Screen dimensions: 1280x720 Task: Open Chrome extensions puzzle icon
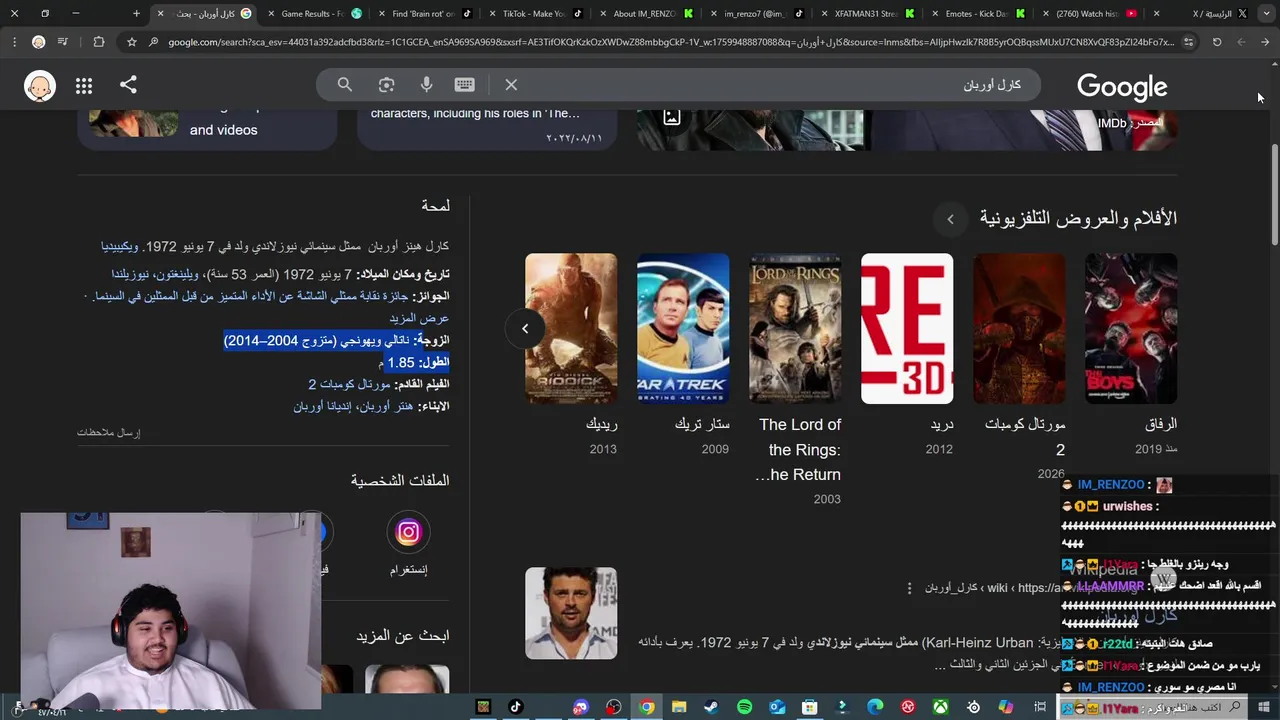(x=98, y=42)
